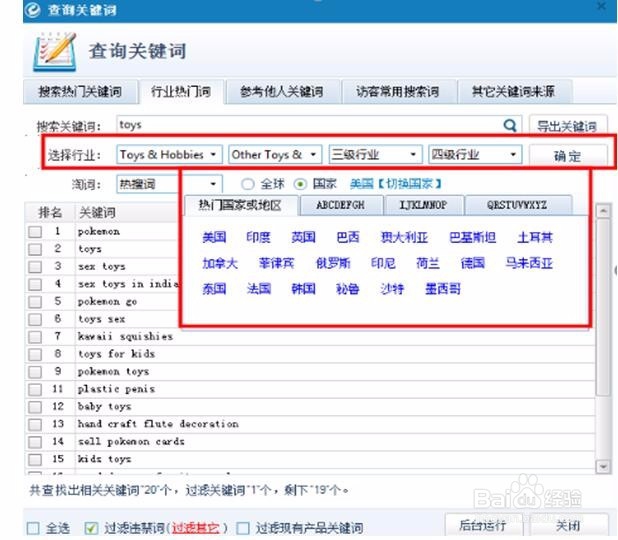Check the box for rank 2 toys
Image resolution: width=618 pixels, height=540 pixels.
[x=35, y=249]
